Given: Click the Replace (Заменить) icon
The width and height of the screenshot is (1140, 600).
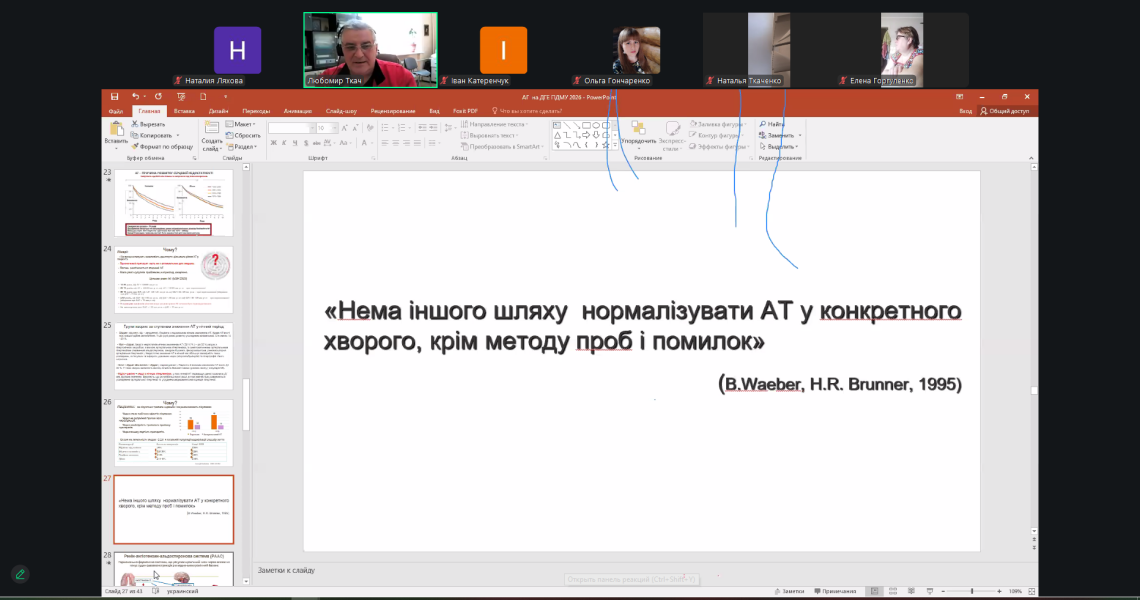Looking at the screenshot, I should (778, 134).
